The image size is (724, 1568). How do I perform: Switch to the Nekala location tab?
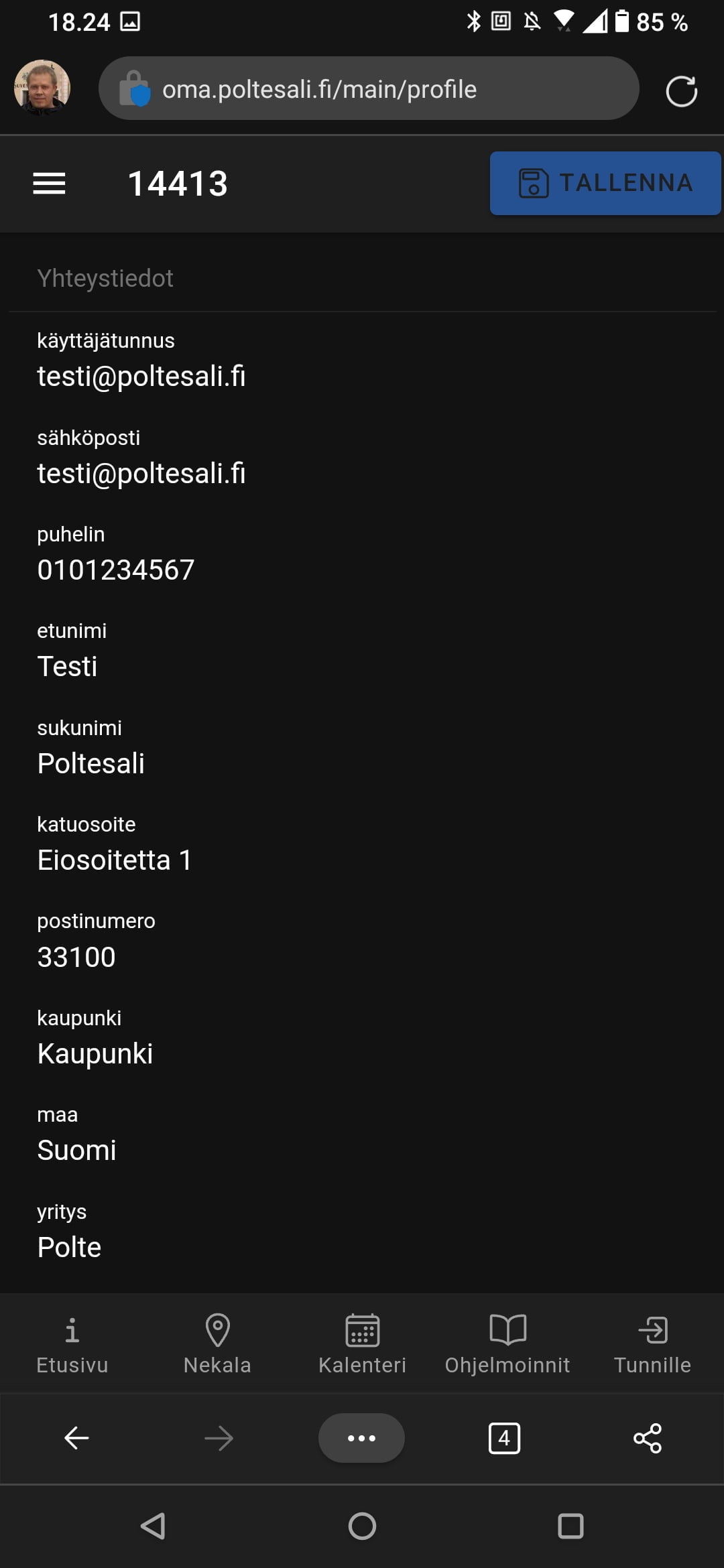pos(217,1344)
